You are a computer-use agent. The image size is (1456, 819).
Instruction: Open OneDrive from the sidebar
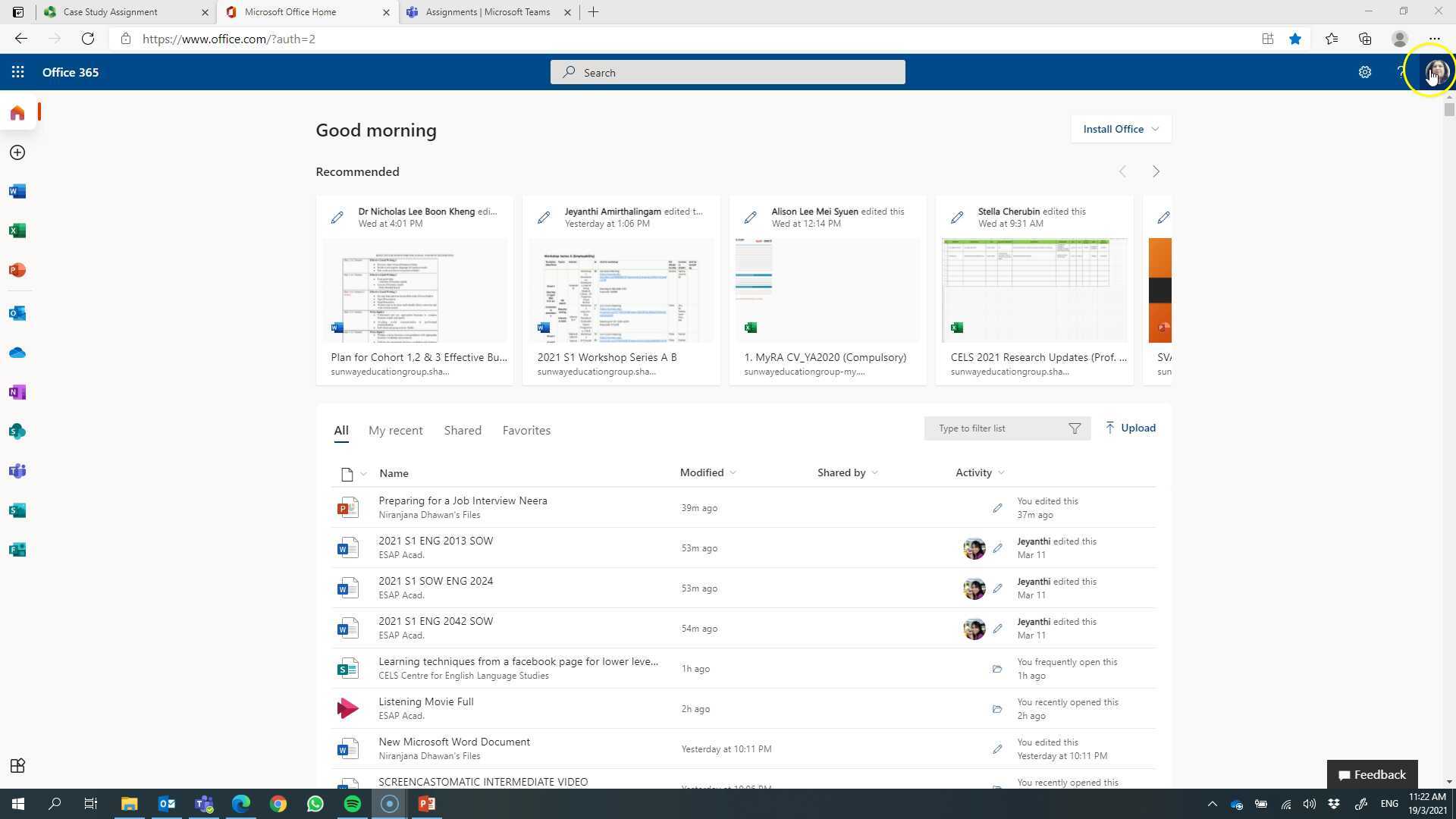17,352
